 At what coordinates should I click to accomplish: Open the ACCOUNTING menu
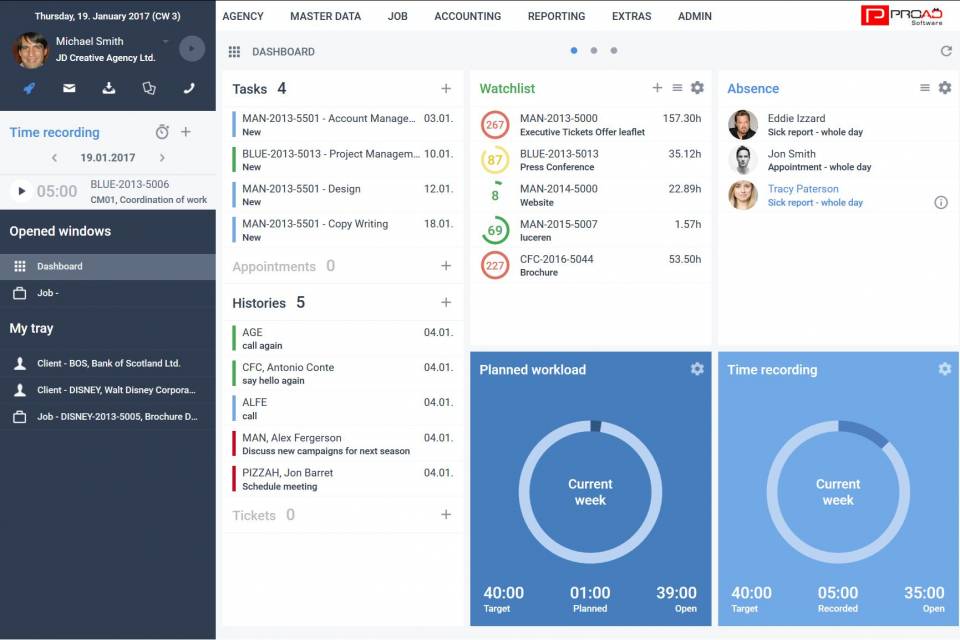(x=467, y=16)
